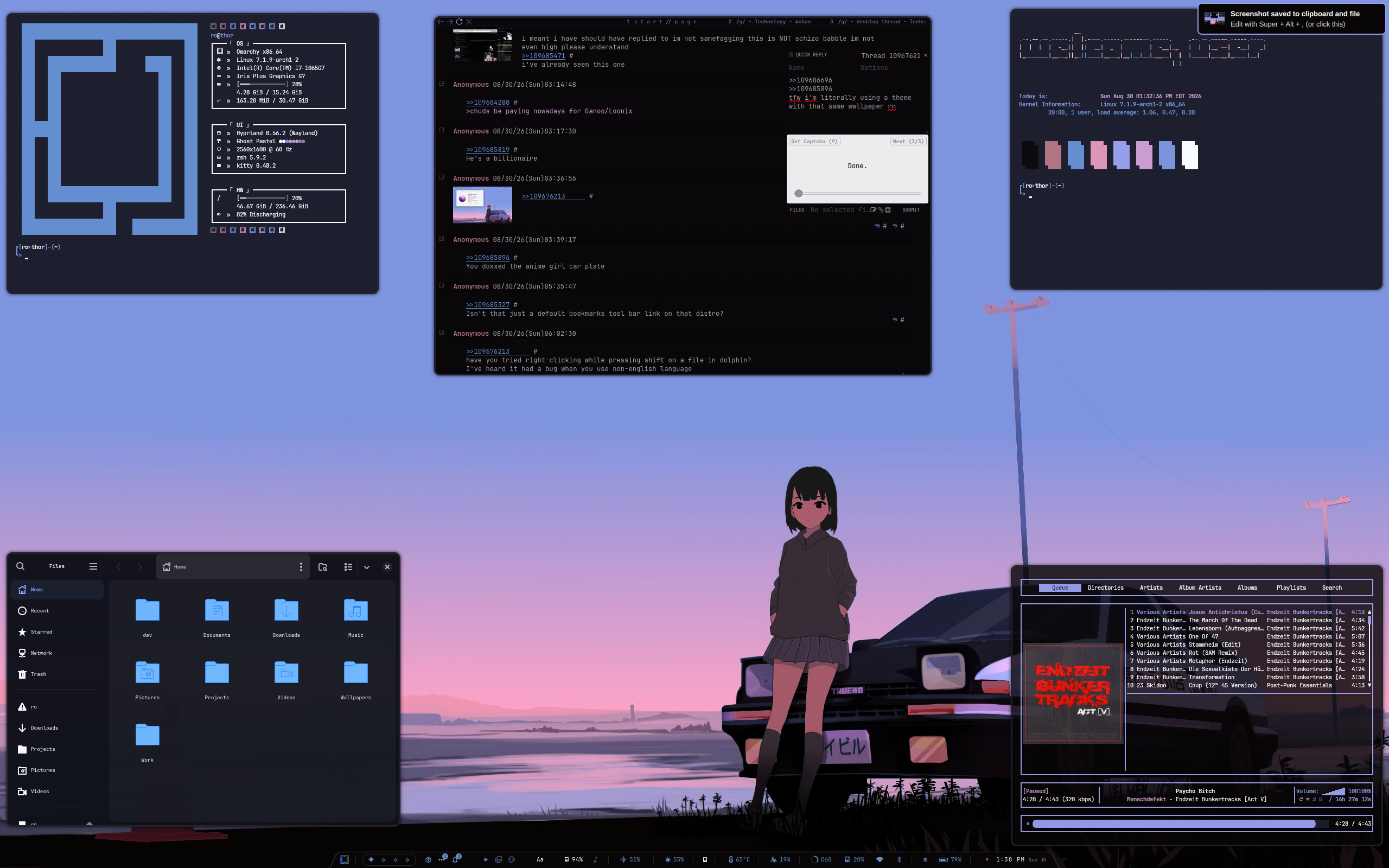Click the Bluetooth icon in the bottom bar
This screenshot has height=868, width=1389.
click(x=899, y=859)
